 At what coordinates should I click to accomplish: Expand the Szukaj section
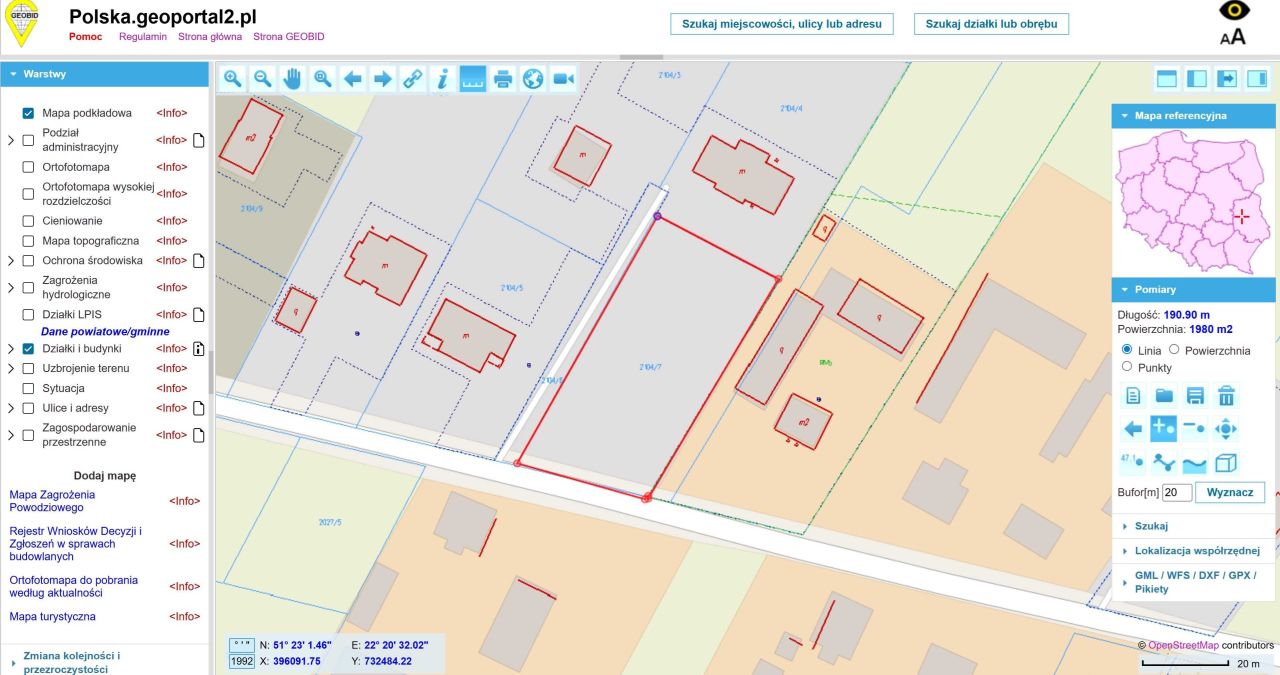(1193, 526)
